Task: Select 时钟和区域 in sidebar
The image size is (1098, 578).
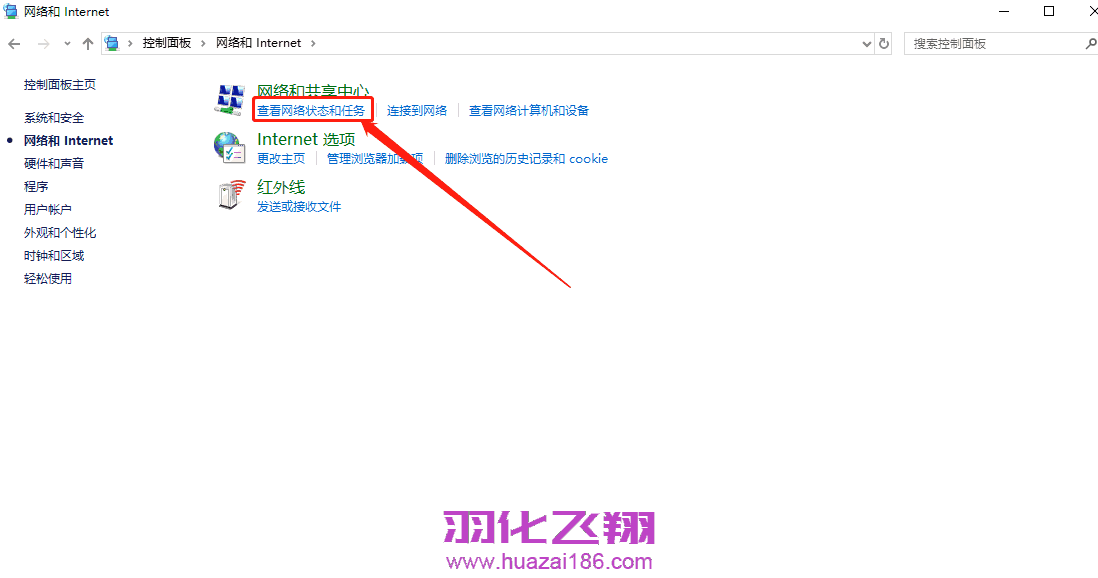Action: (x=54, y=256)
